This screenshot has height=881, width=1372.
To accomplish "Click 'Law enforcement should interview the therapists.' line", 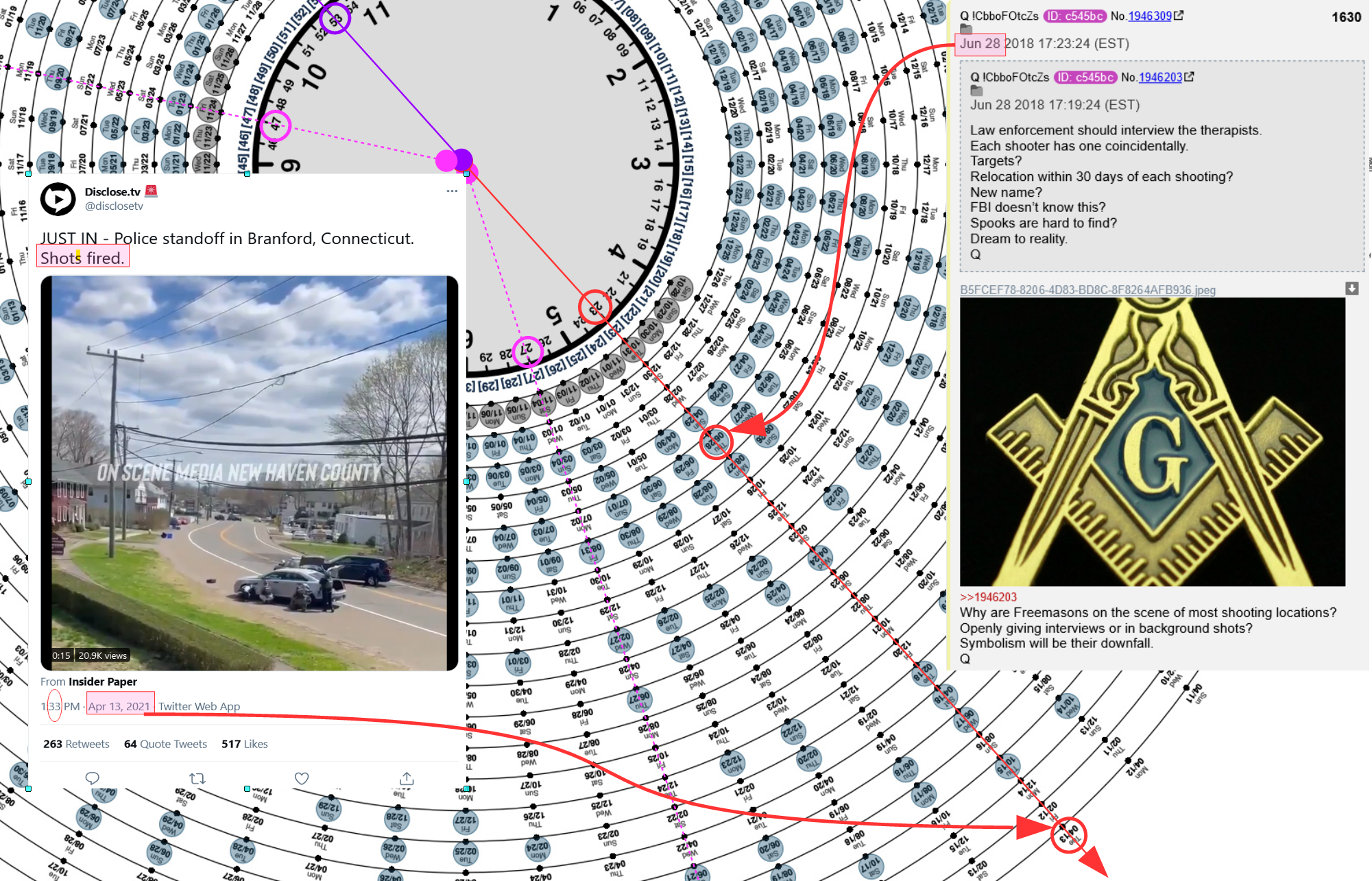I will 1116,130.
